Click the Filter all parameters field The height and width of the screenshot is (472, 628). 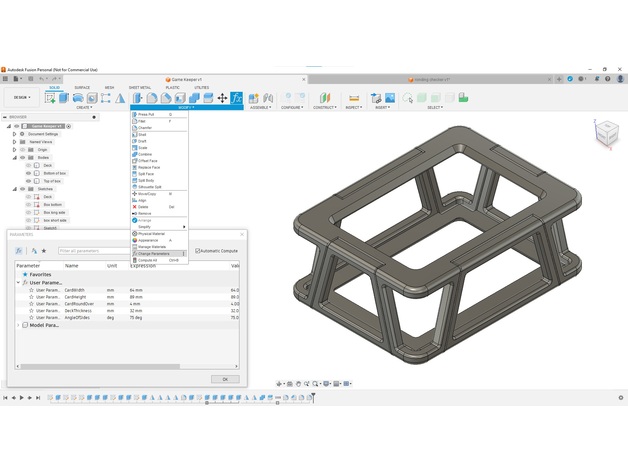pos(92,251)
